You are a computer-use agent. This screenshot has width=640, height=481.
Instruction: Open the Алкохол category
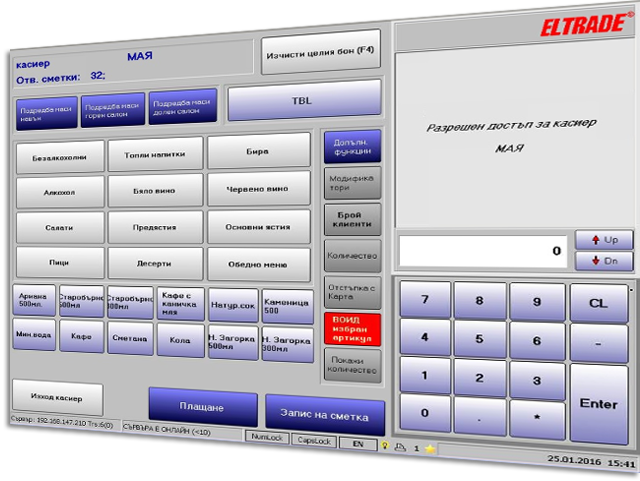coord(60,192)
